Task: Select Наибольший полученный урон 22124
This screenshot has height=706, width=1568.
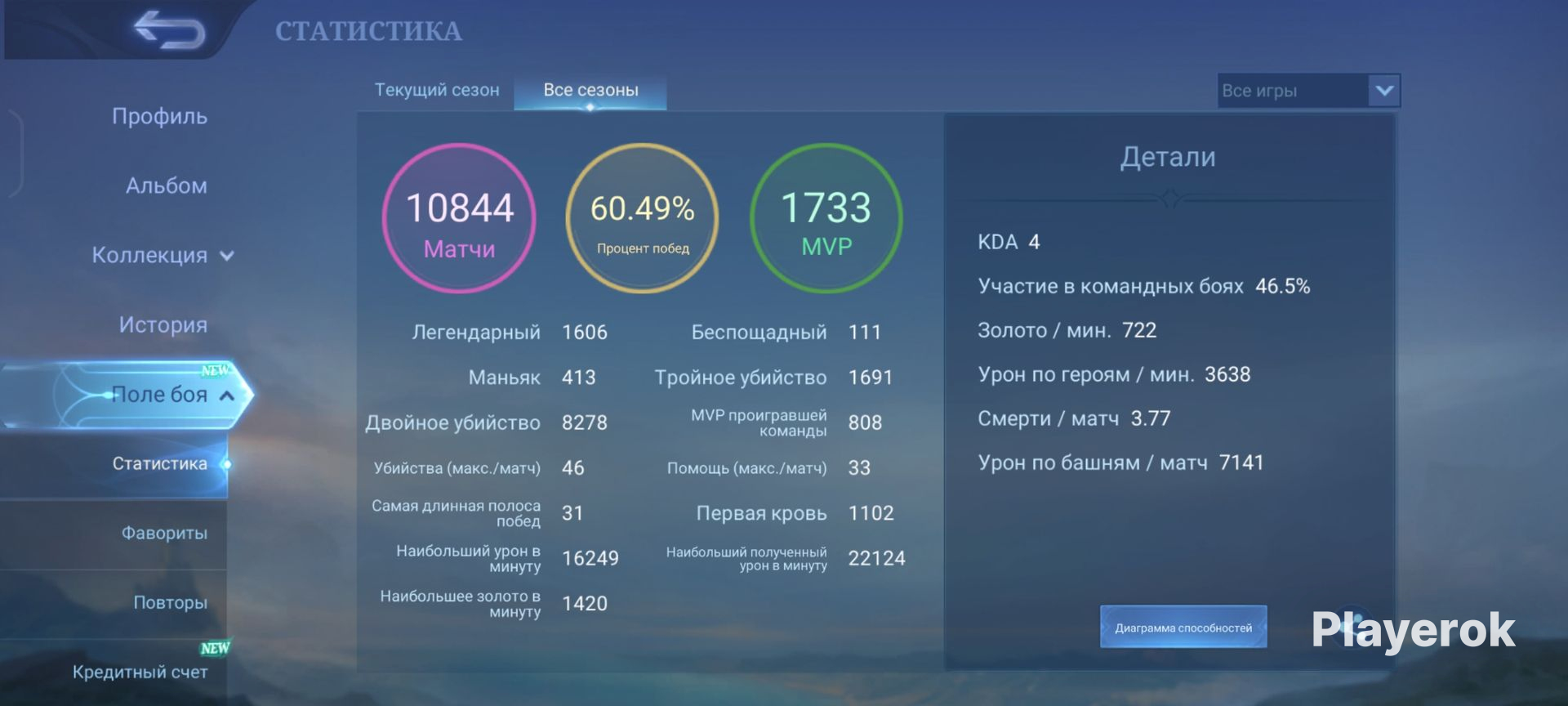Action: click(877, 558)
